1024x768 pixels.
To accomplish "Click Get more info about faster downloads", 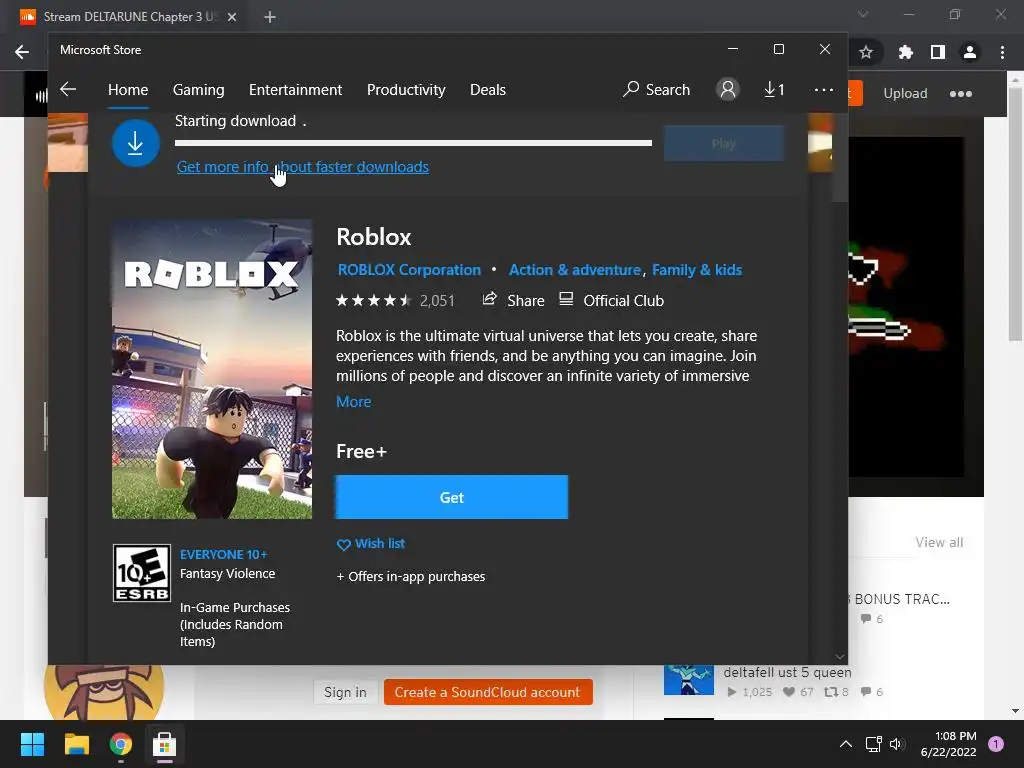I will pos(302,167).
